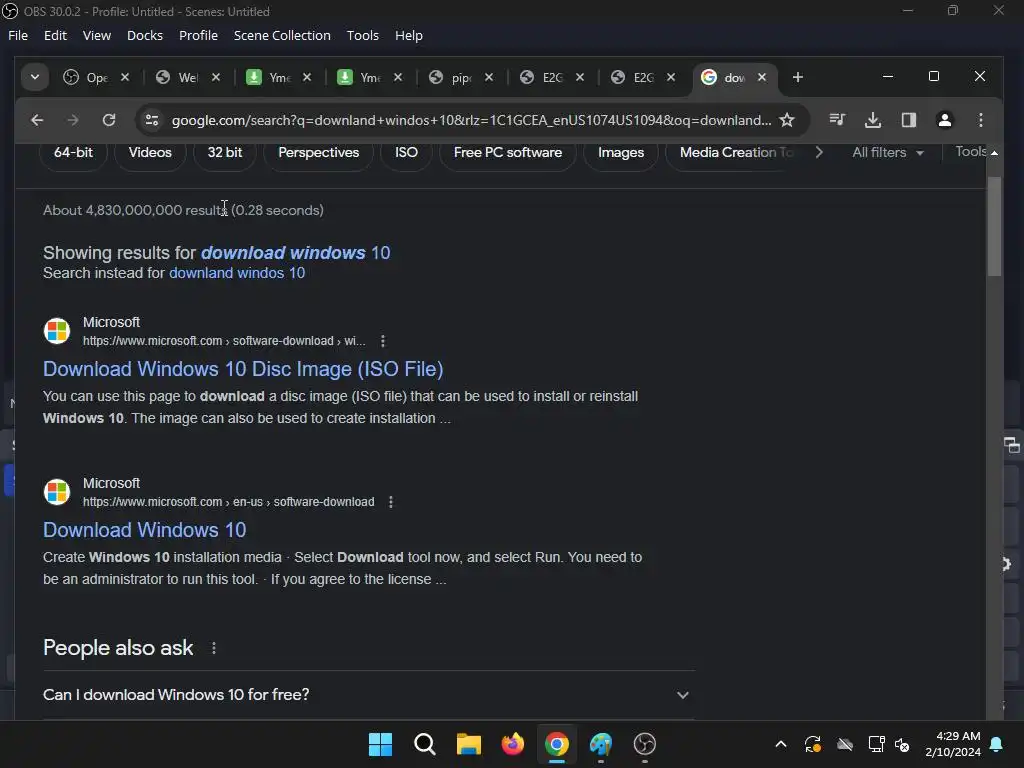Open the Windows Start menu
This screenshot has height=768, width=1024.
(380, 744)
